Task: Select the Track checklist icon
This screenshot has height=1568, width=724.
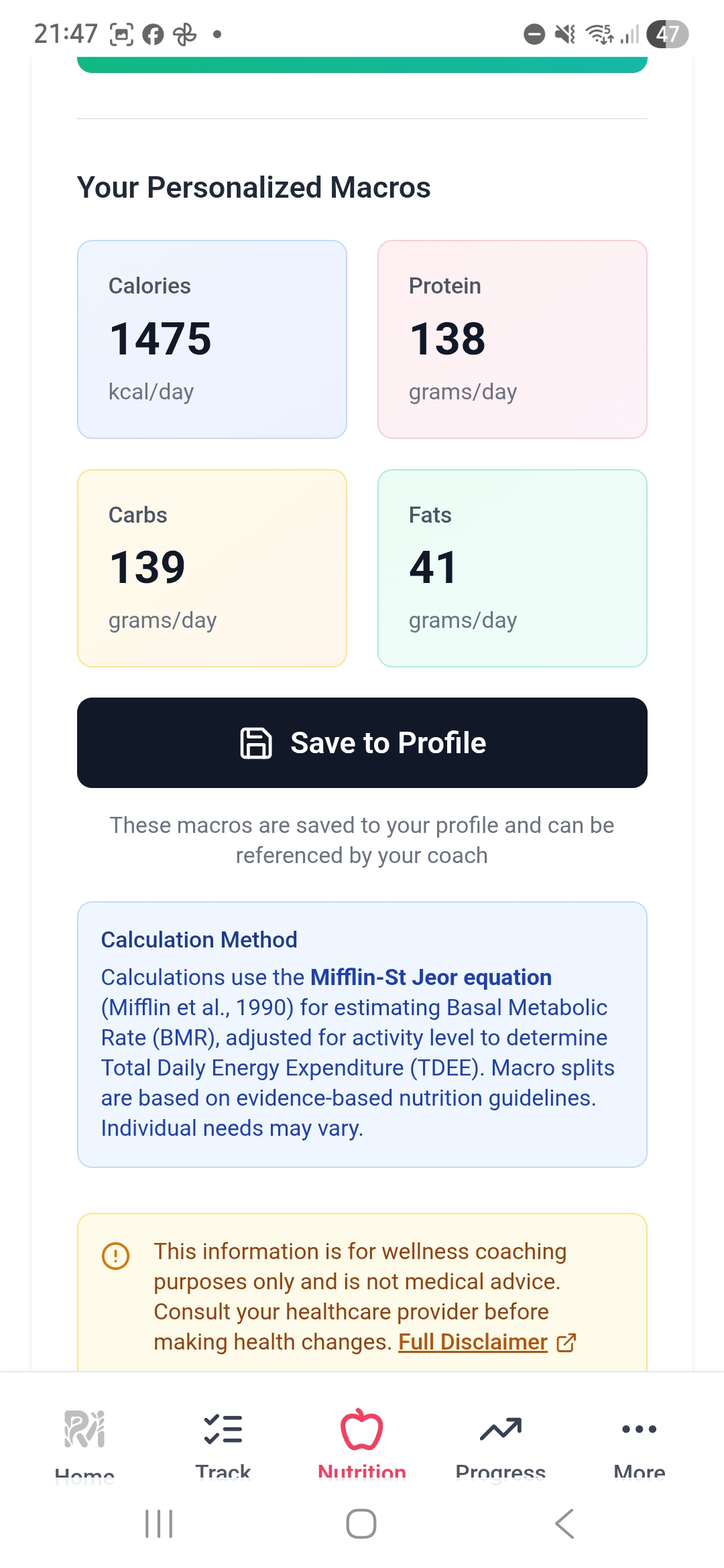Action: [x=223, y=1428]
